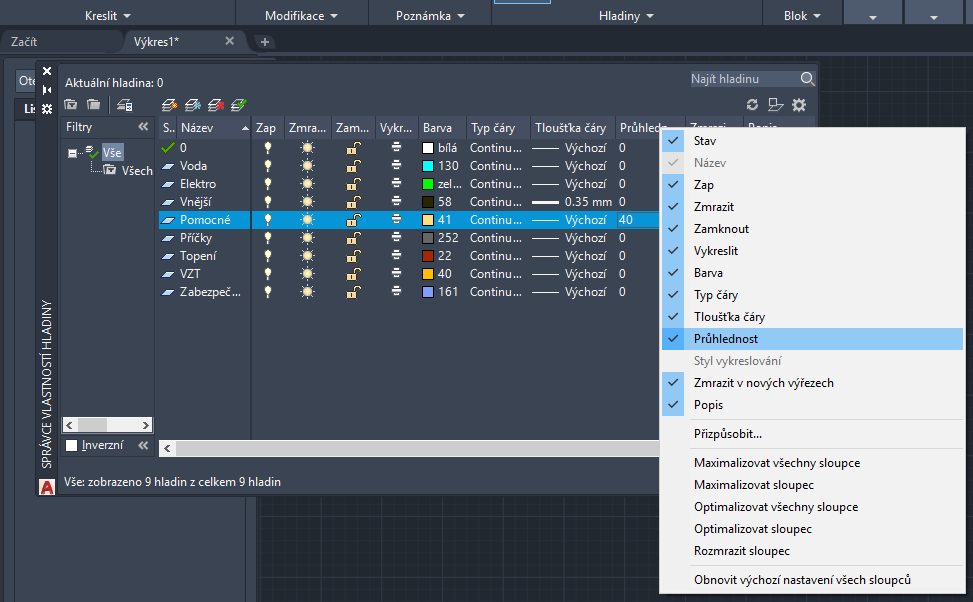This screenshot has height=602, width=973.
Task: Uncheck the Průhlednost column option
Action: 726,339
